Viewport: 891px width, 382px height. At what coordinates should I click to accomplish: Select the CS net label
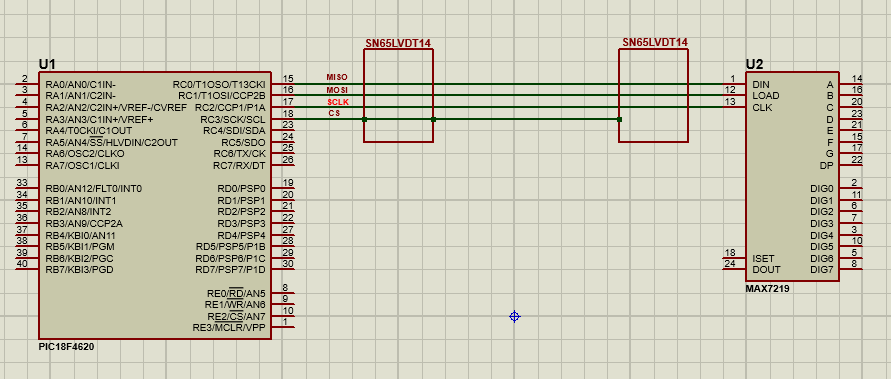pyautogui.click(x=335, y=114)
